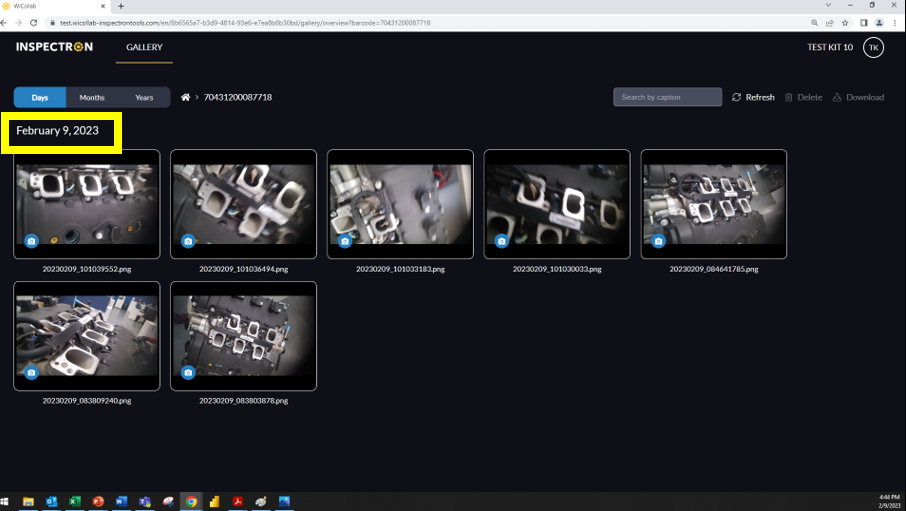Click the Search by caption field

667,97
